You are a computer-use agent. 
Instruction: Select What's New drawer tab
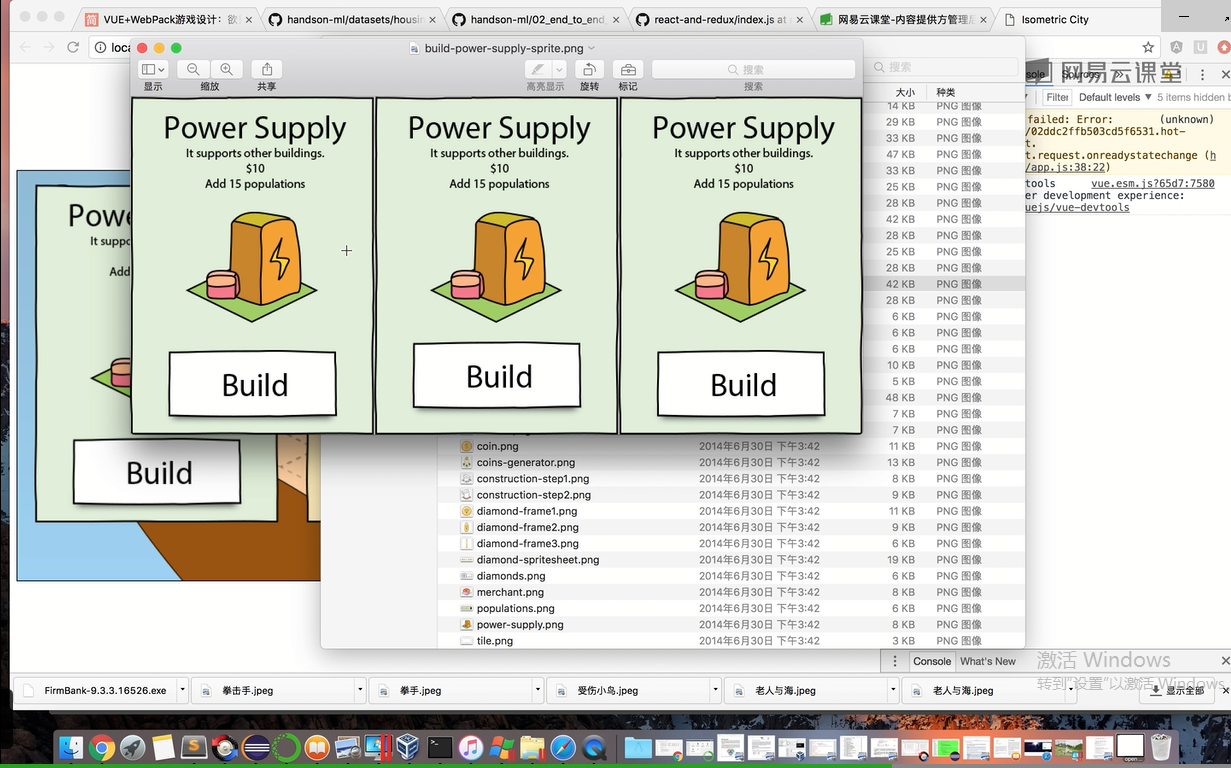[x=988, y=661]
